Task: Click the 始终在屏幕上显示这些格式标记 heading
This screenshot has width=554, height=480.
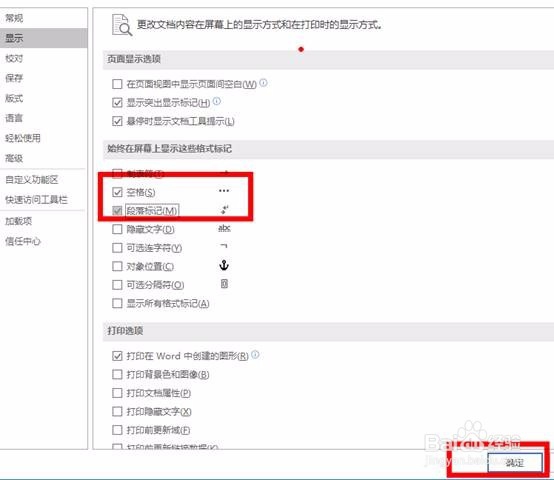Action: click(170, 148)
